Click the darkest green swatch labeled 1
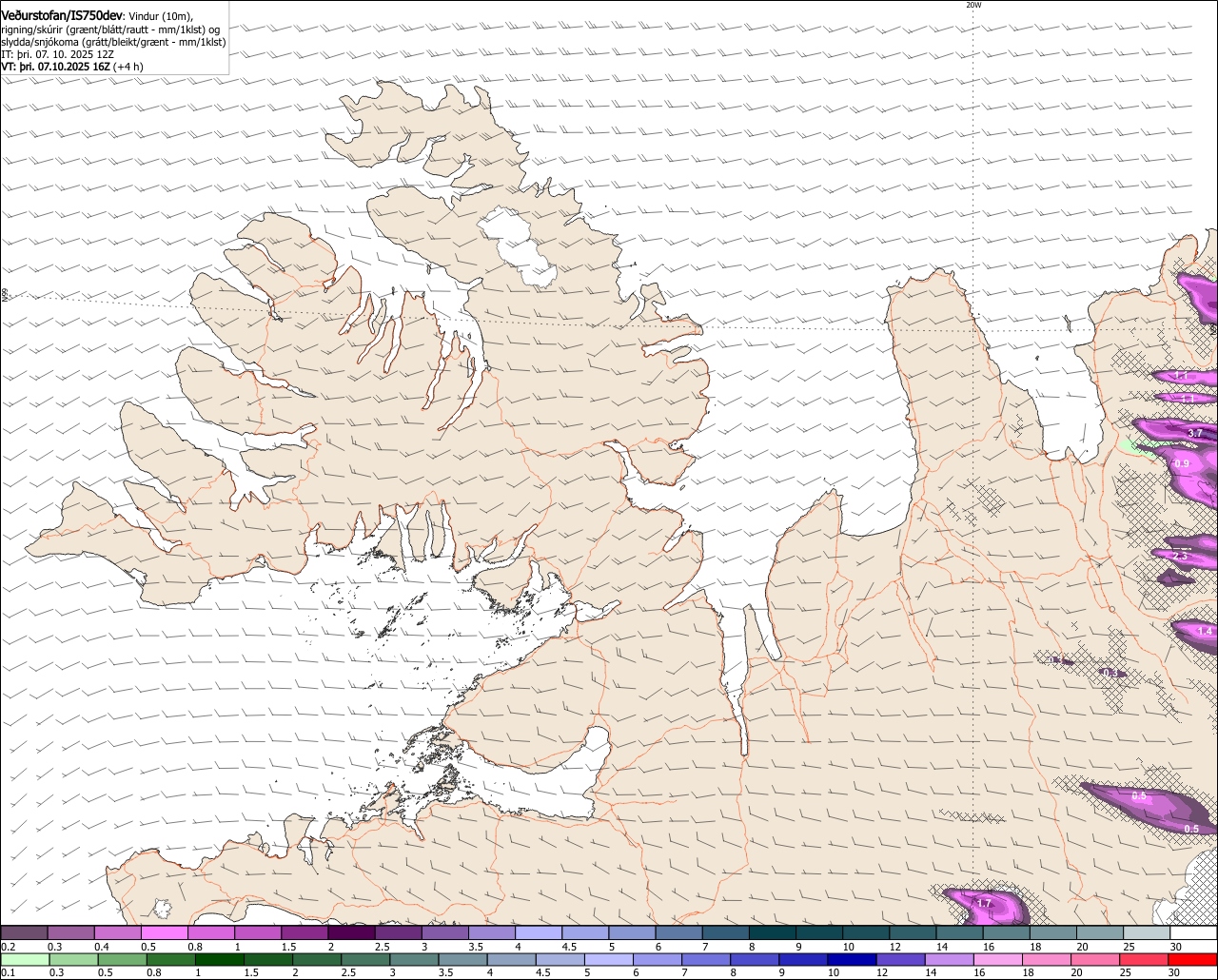The image size is (1218, 980). click(x=219, y=959)
